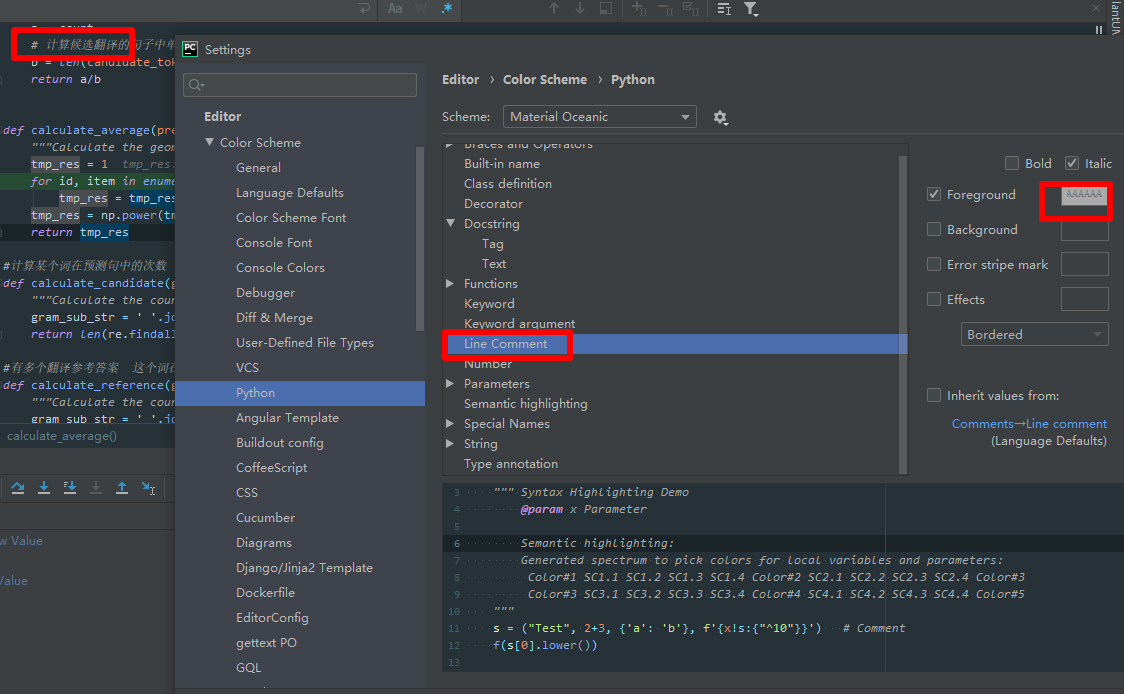Open Language Defaults settings page
Image resolution: width=1124 pixels, height=694 pixels.
point(290,193)
